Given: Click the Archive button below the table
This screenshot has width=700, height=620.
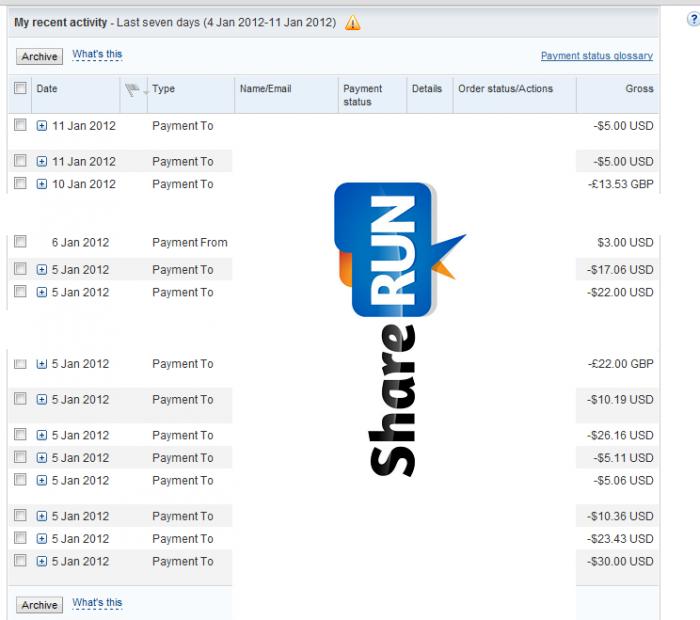Looking at the screenshot, I should pos(39,605).
